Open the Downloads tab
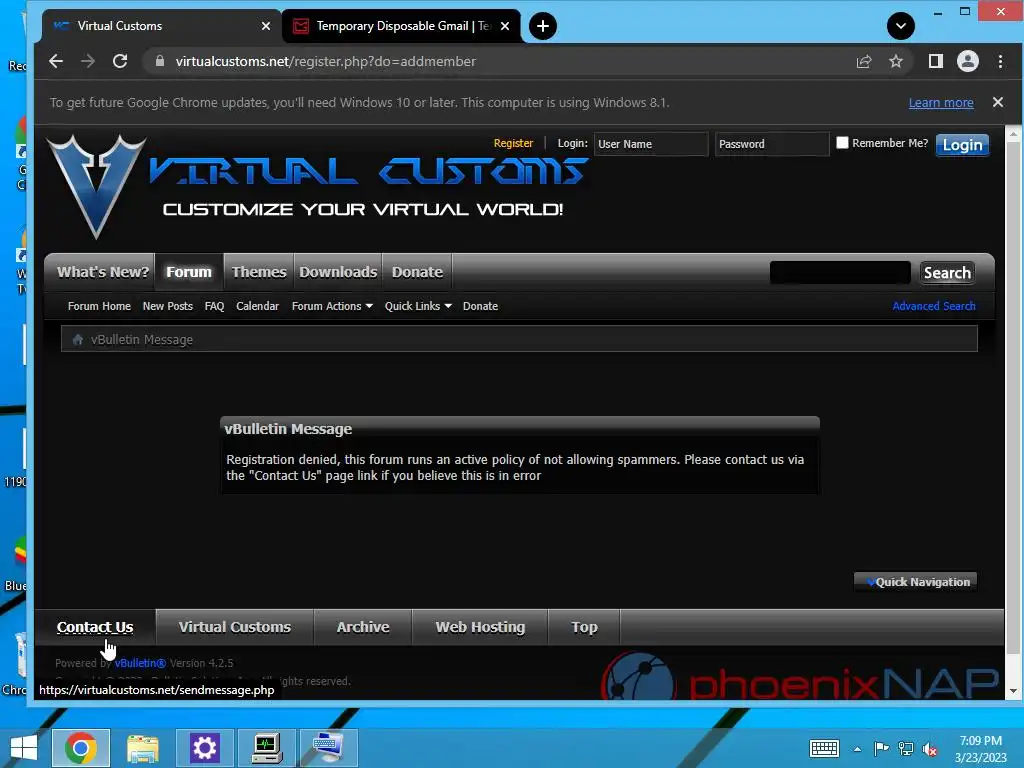 tap(338, 272)
